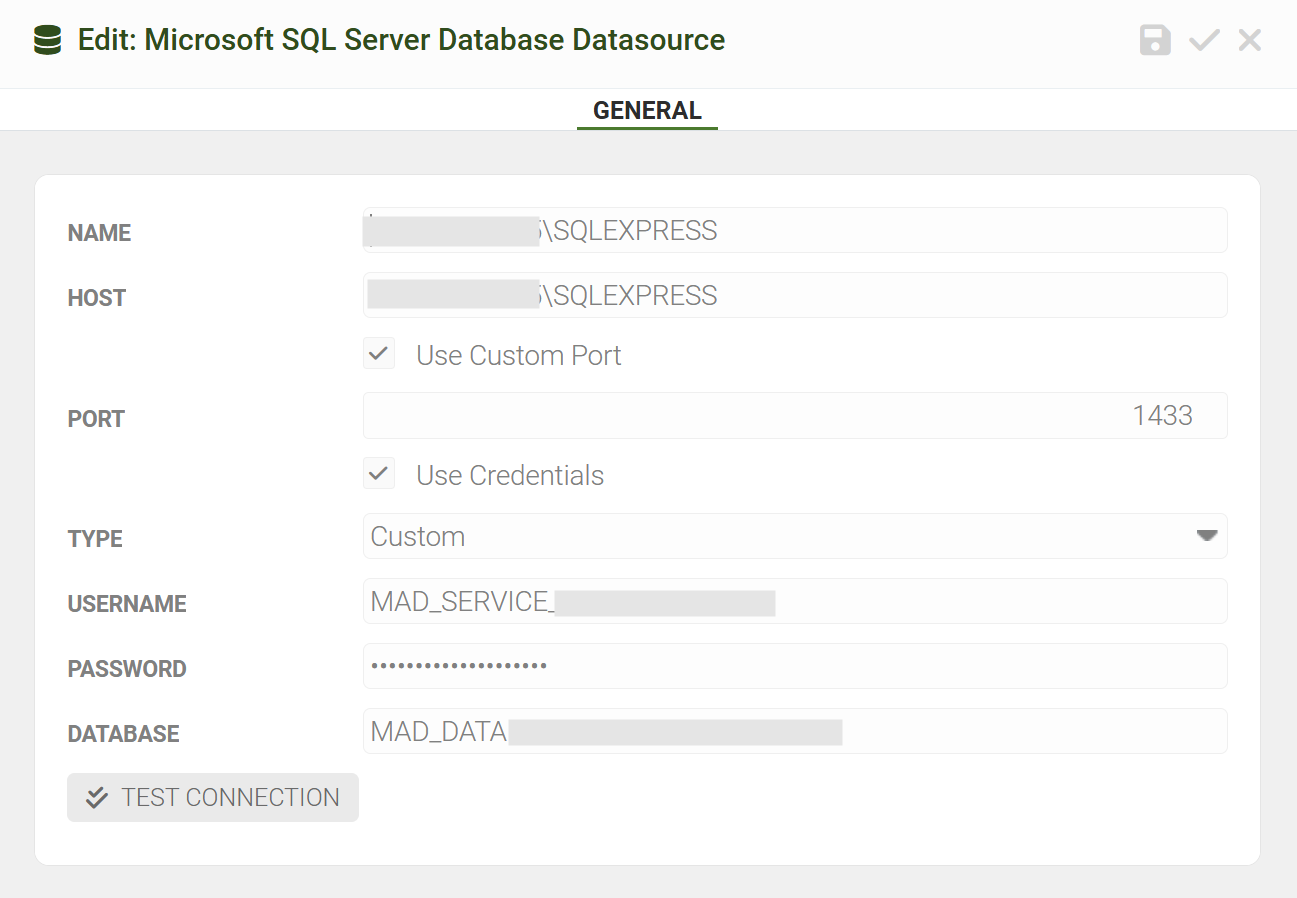Click the dialog title 'Edit: Microsoft SQL Server Database Datasource'
Screen dimensions: 1297x898
[x=401, y=40]
